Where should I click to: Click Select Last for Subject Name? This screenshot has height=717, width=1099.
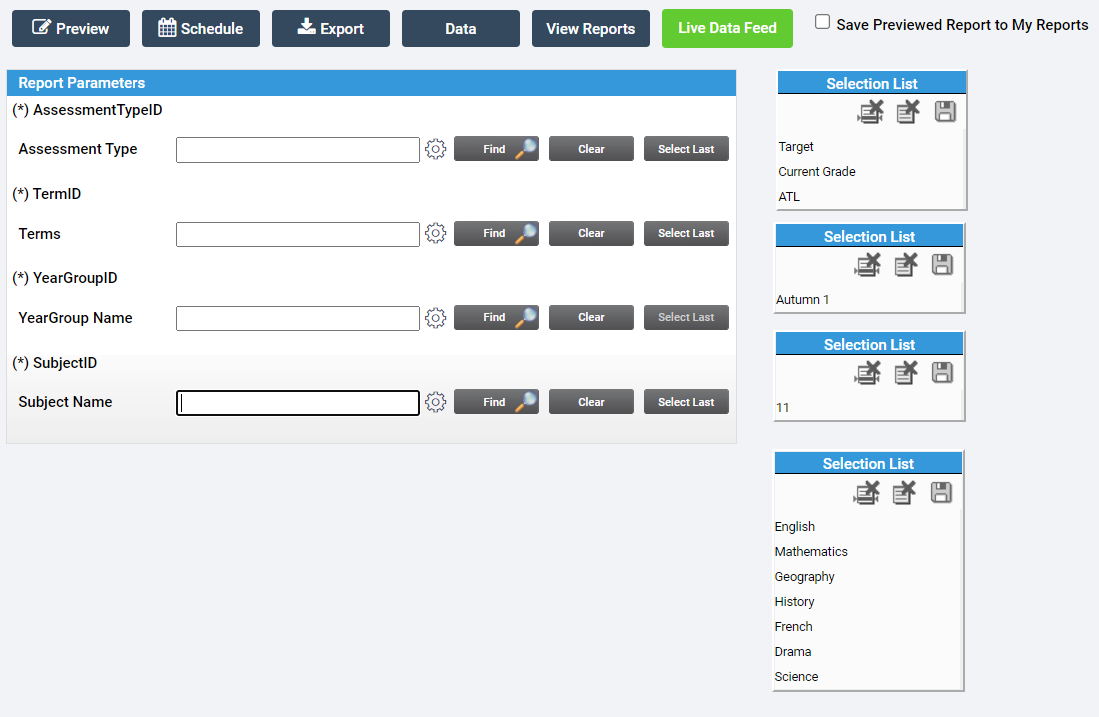[x=686, y=401]
